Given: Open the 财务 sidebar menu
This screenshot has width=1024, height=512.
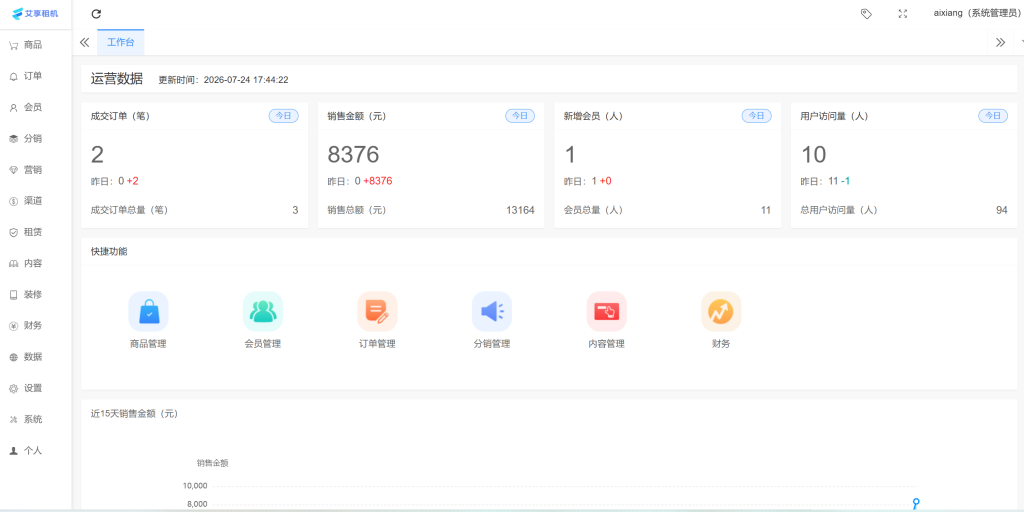Looking at the screenshot, I should click(35, 325).
